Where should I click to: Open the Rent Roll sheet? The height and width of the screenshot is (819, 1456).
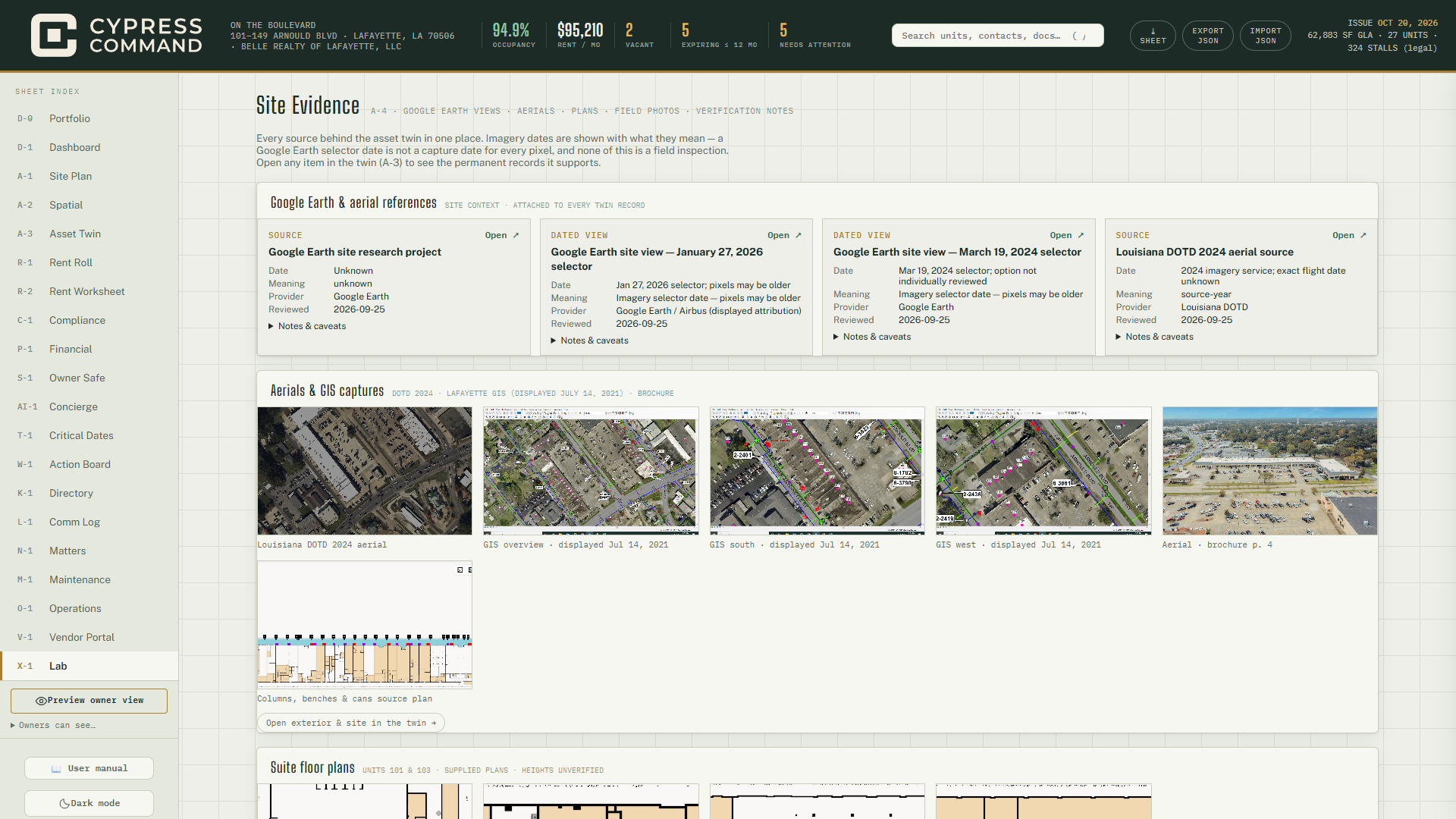(x=89, y=262)
